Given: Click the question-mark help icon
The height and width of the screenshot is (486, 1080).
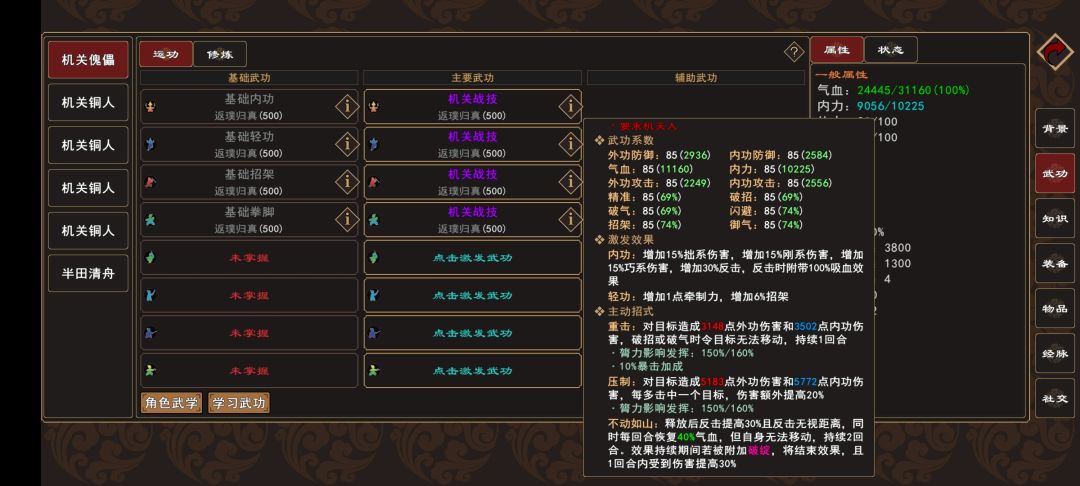Looking at the screenshot, I should pyautogui.click(x=794, y=52).
